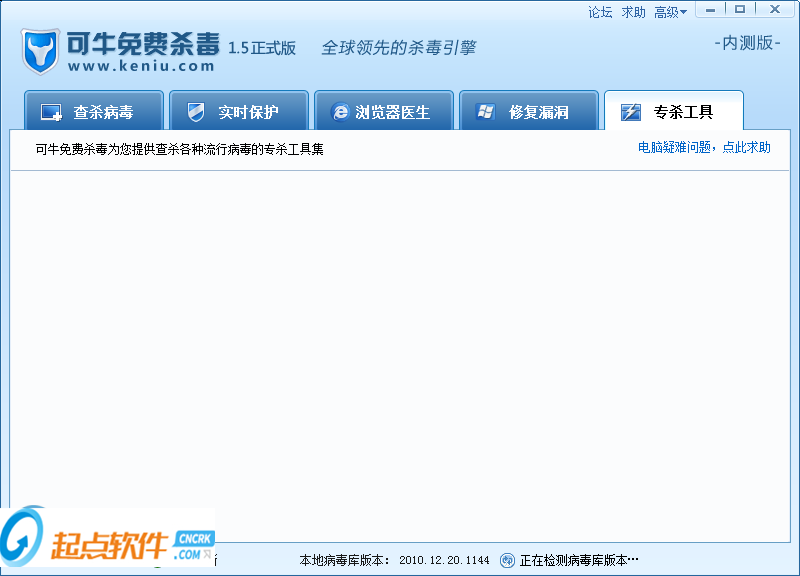The image size is (800, 576).
Task: Open the 论坛 forum link
Action: tap(600, 12)
